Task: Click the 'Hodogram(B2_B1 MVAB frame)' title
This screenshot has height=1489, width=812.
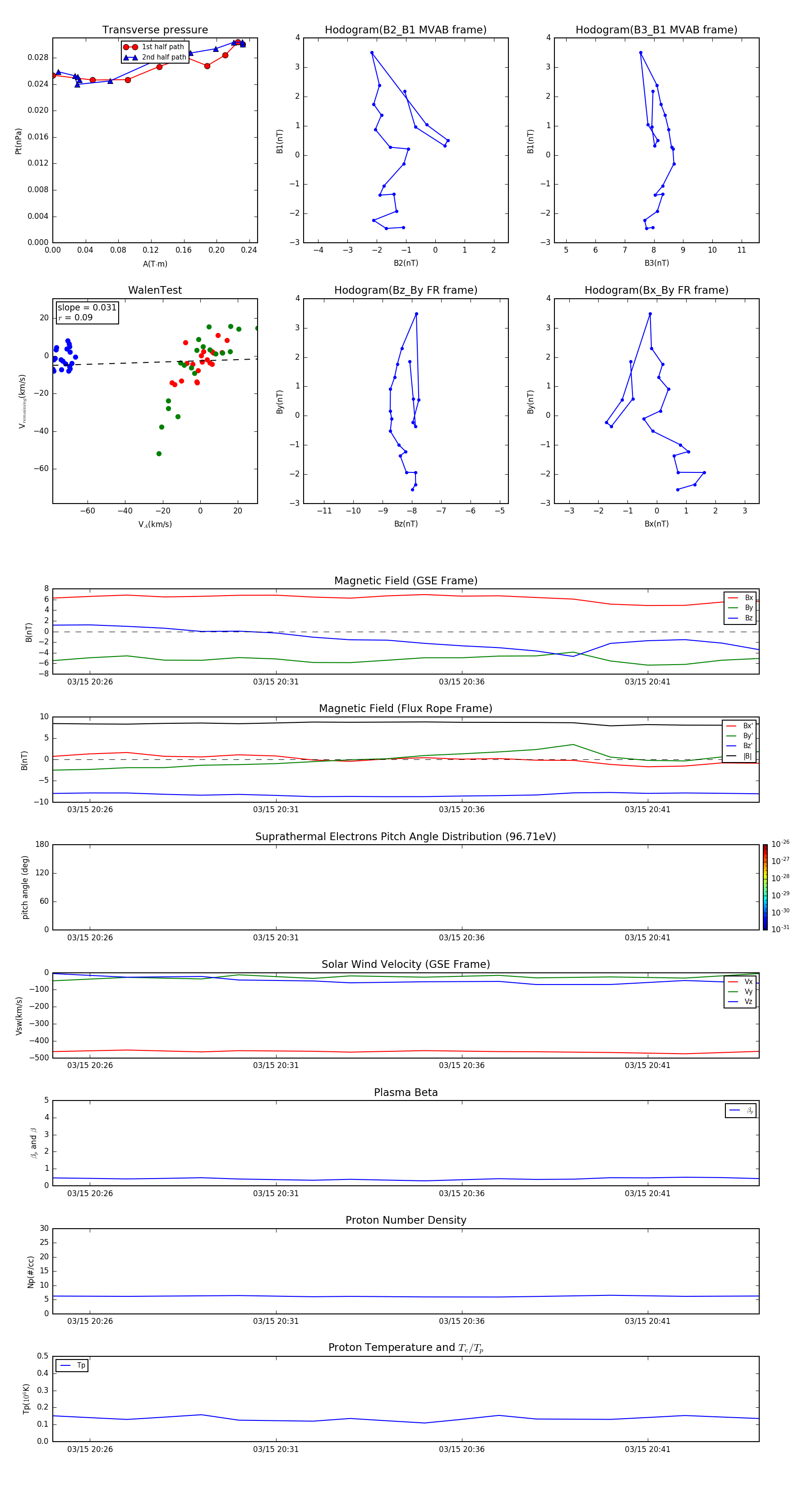Action: [406, 29]
